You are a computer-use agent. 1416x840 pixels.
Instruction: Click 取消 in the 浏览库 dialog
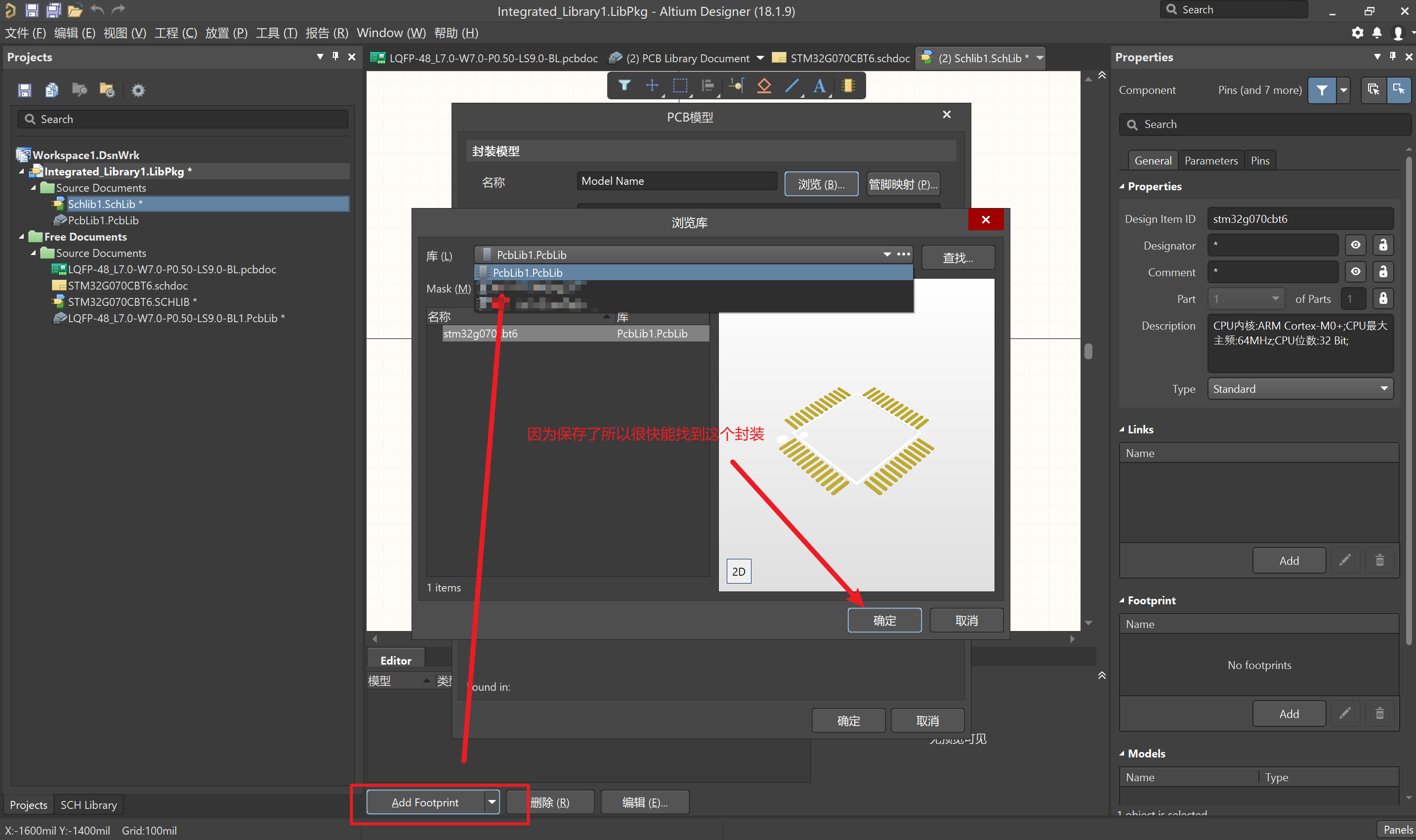tap(966, 621)
